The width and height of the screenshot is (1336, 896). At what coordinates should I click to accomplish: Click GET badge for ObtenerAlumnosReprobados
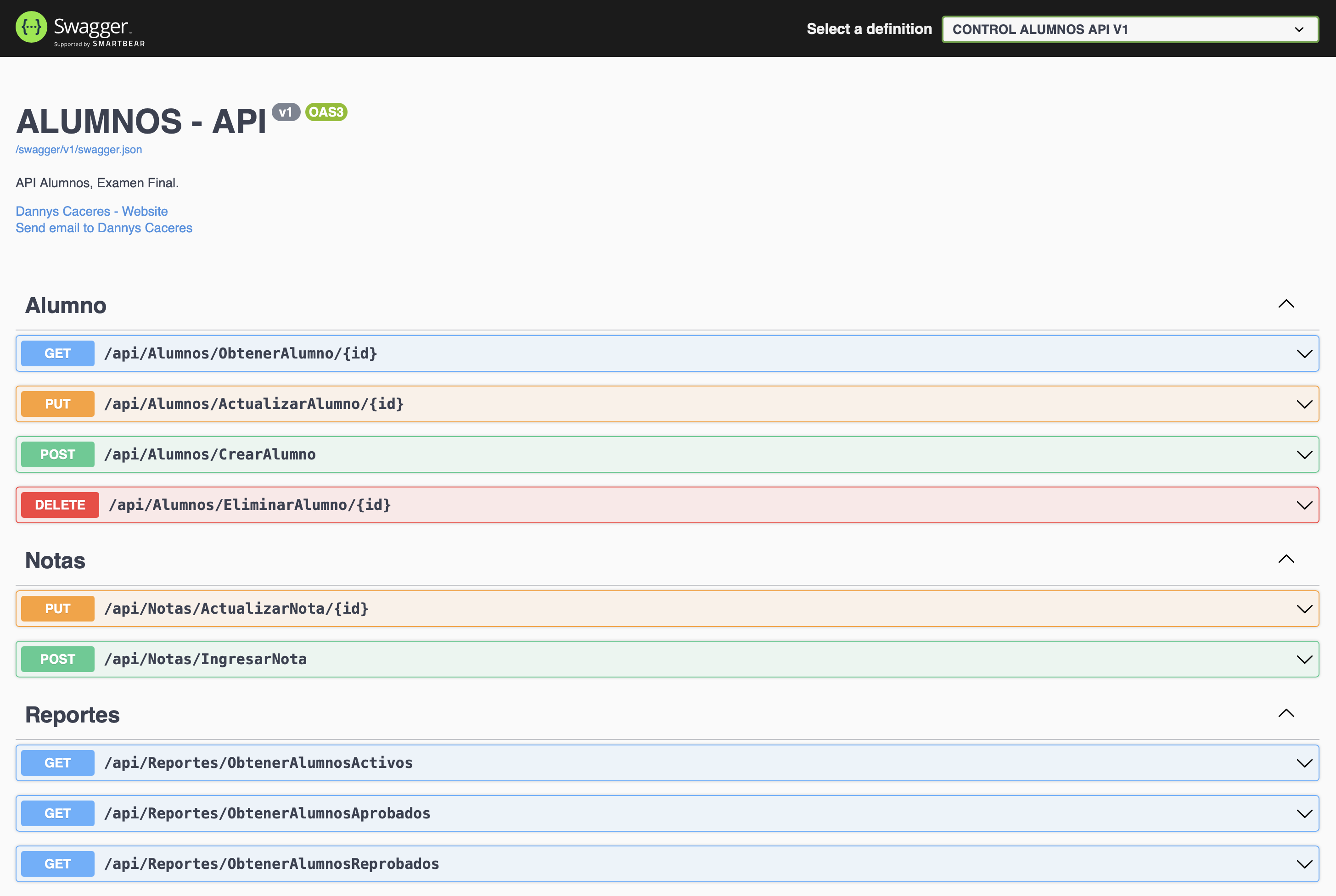pos(58,864)
